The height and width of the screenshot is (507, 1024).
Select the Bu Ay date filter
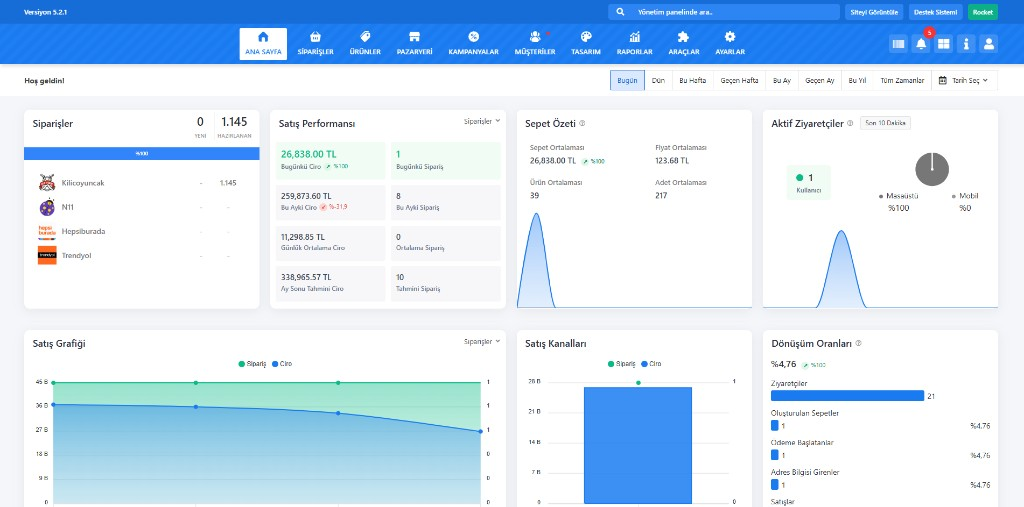pyautogui.click(x=782, y=80)
